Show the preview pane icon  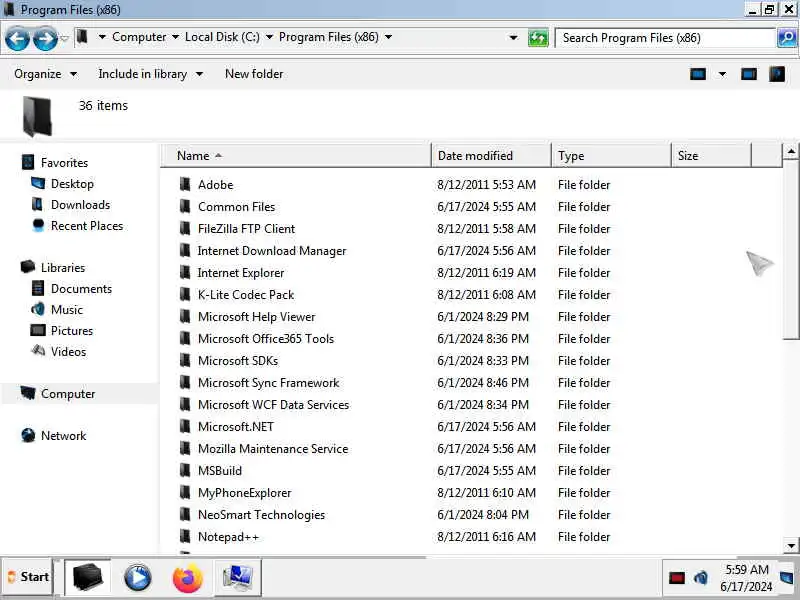(748, 74)
